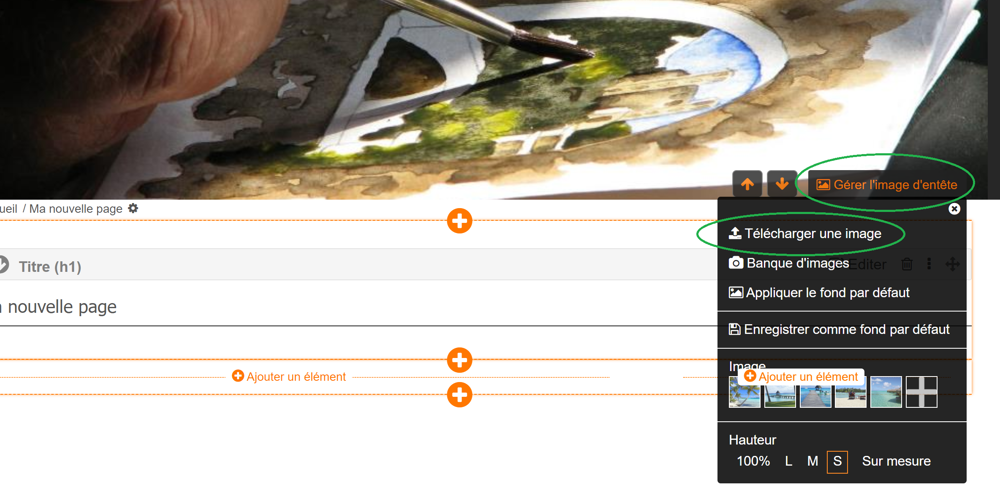Click the orange plus circle below title block
This screenshot has height=488, width=1000.
[459, 360]
